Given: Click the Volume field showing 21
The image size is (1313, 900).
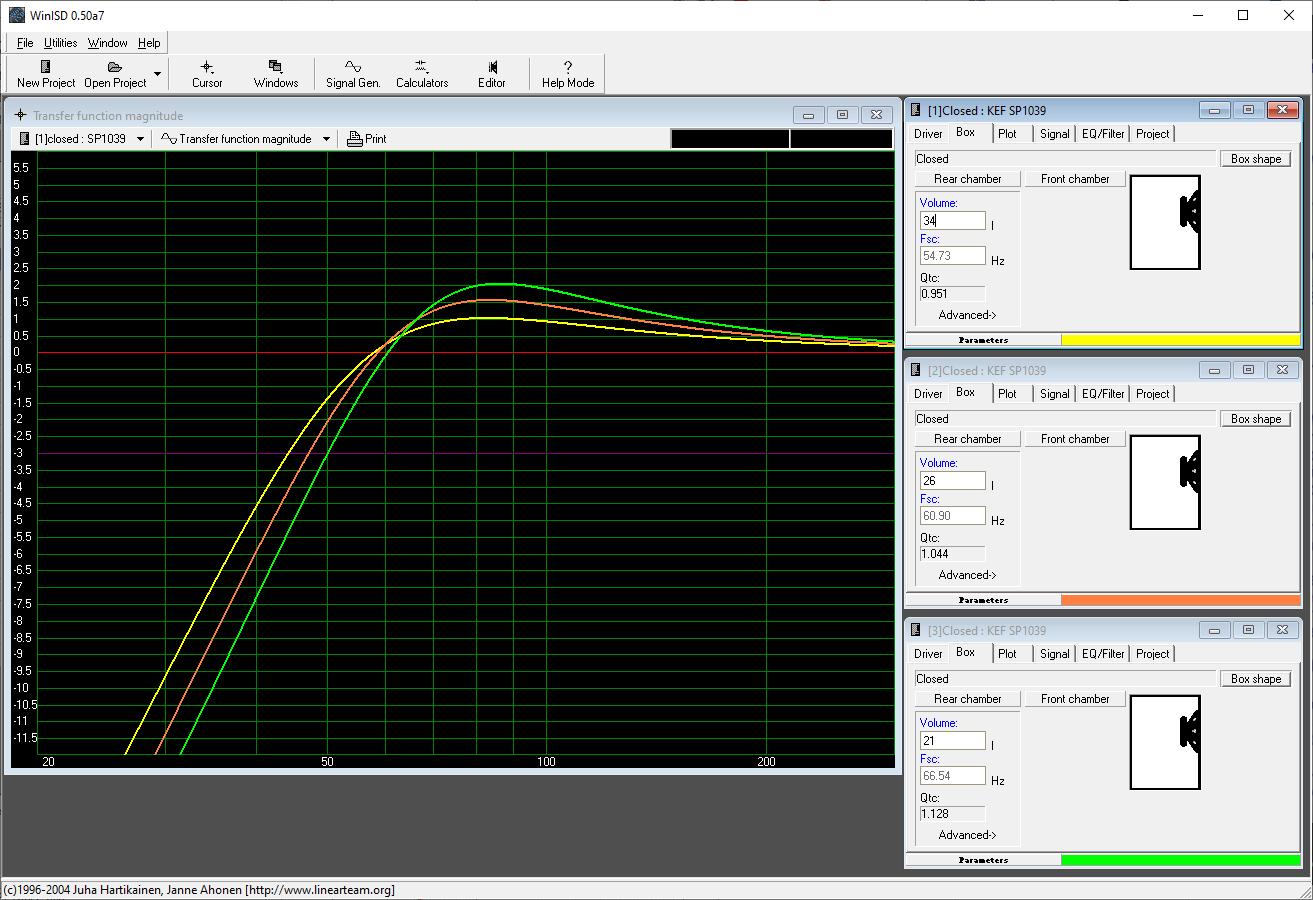Looking at the screenshot, I should coord(953,741).
